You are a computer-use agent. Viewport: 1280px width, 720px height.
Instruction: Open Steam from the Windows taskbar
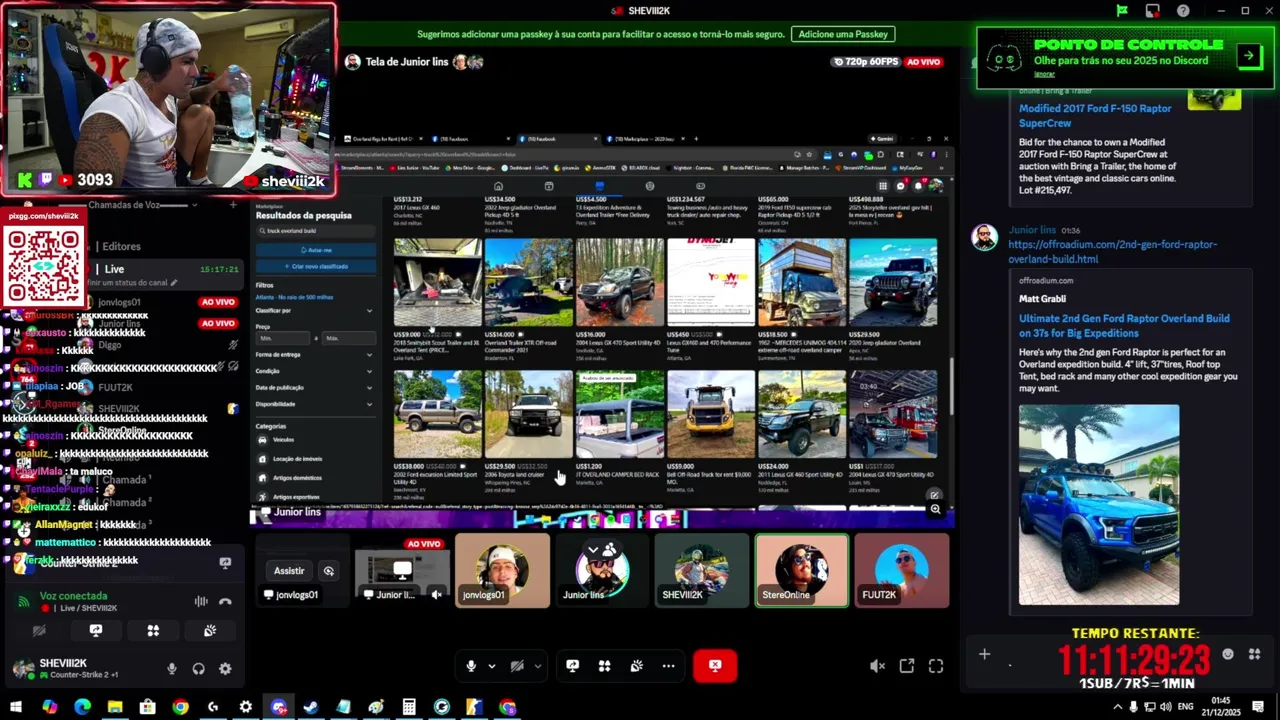[x=311, y=707]
